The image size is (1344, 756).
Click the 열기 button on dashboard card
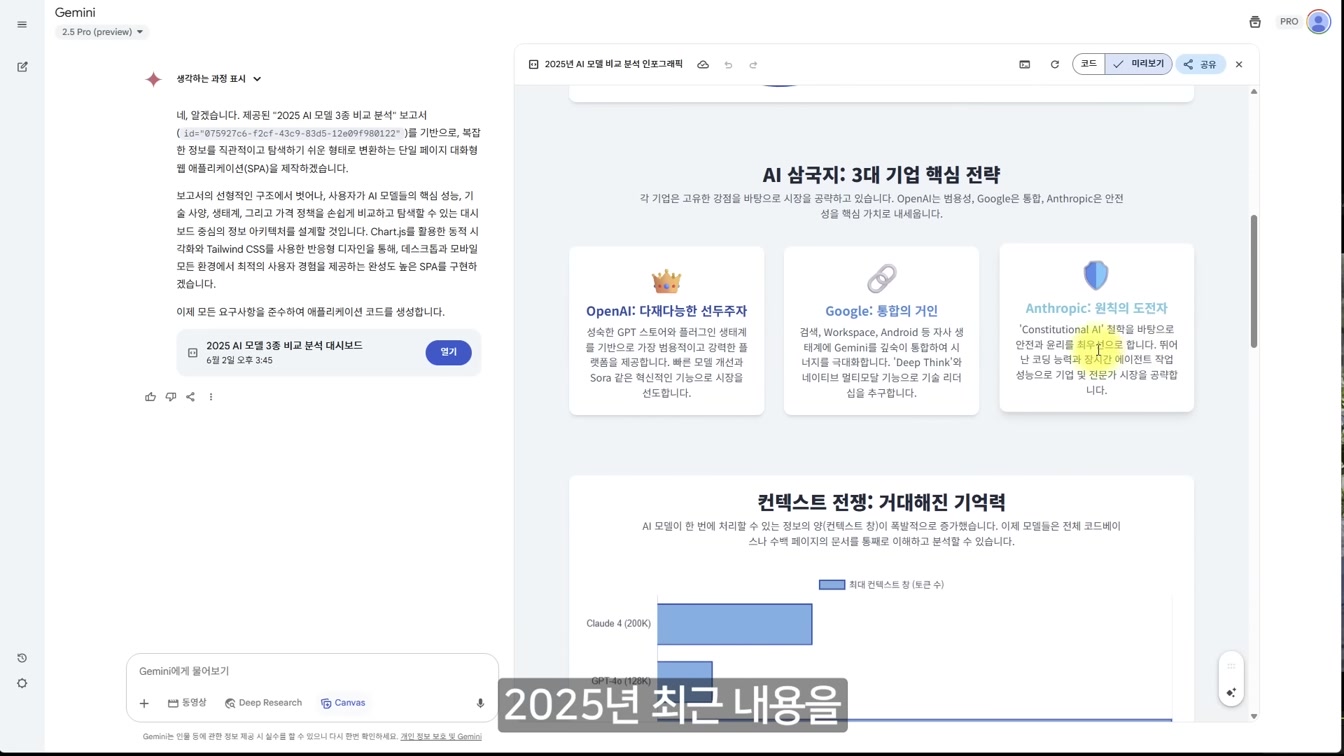[x=448, y=352]
